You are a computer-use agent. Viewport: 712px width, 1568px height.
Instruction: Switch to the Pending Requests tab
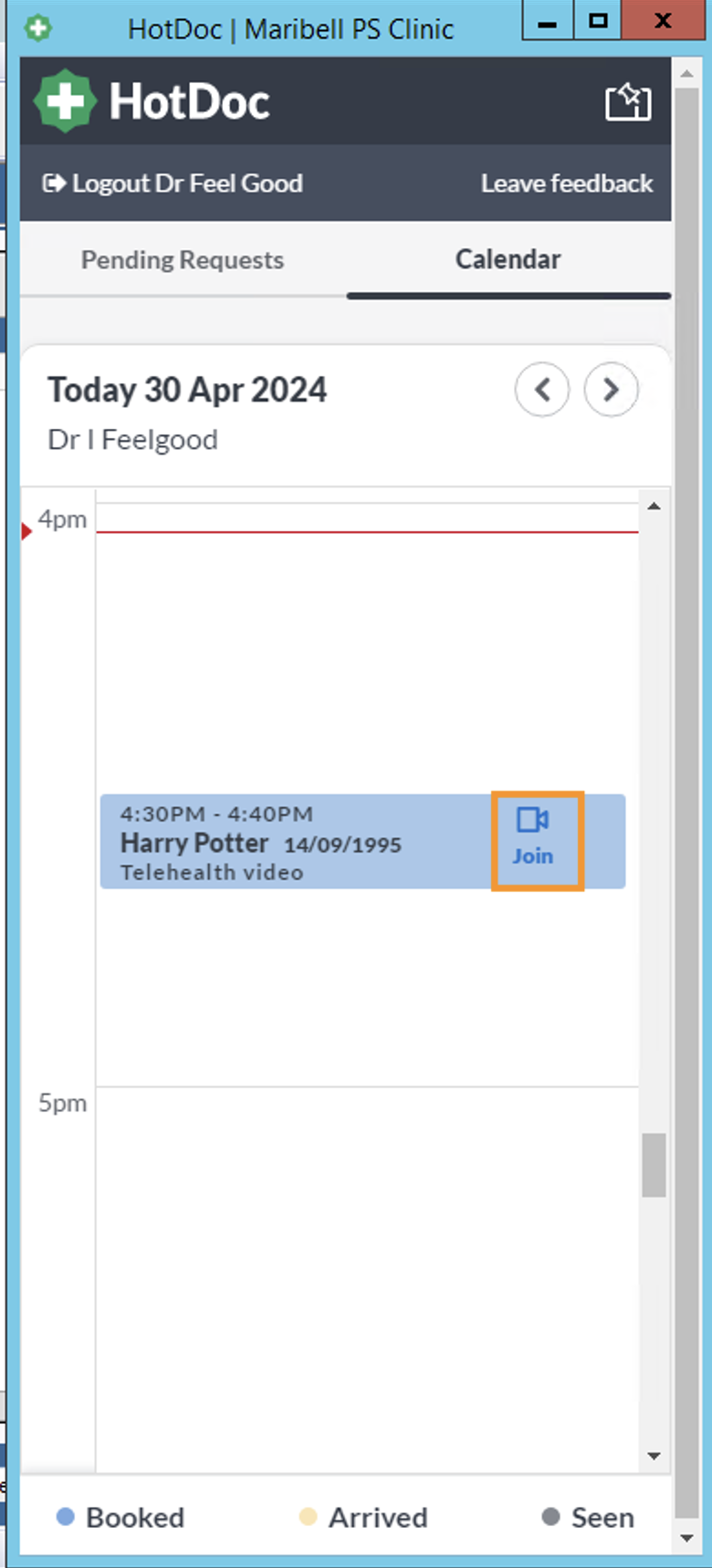click(183, 260)
